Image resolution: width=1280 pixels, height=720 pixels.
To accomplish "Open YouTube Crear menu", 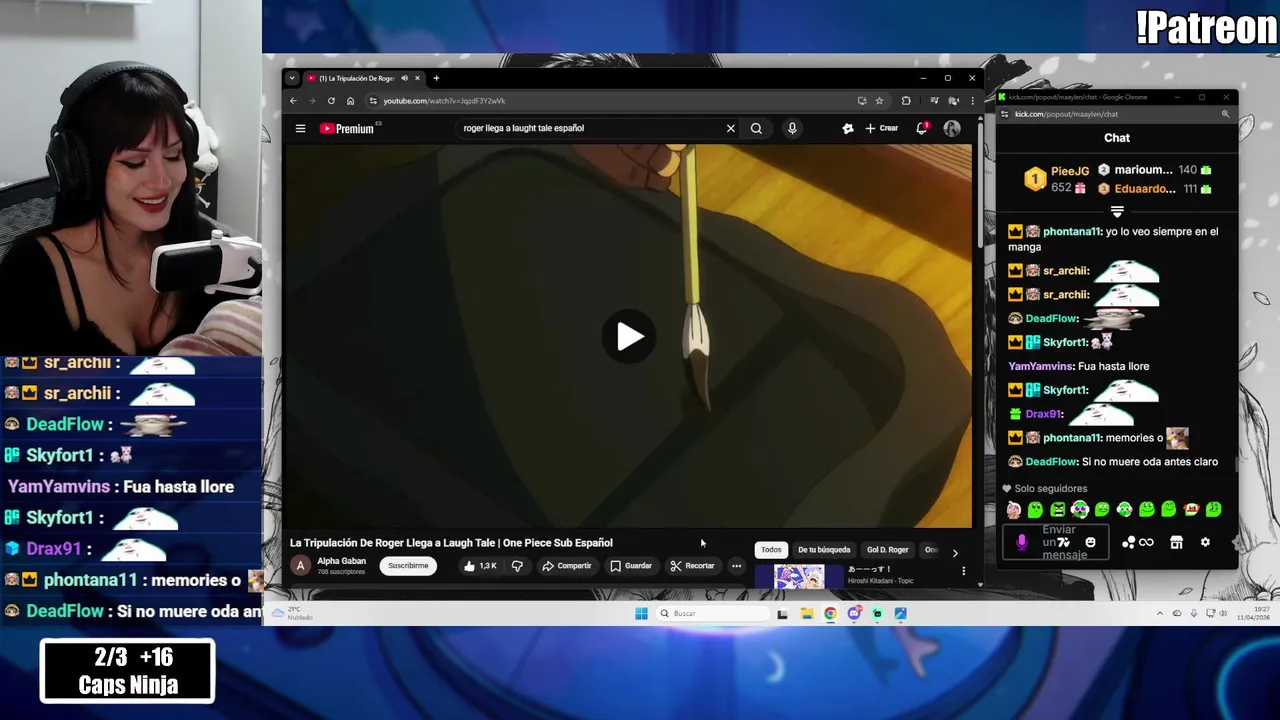I will (x=882, y=128).
